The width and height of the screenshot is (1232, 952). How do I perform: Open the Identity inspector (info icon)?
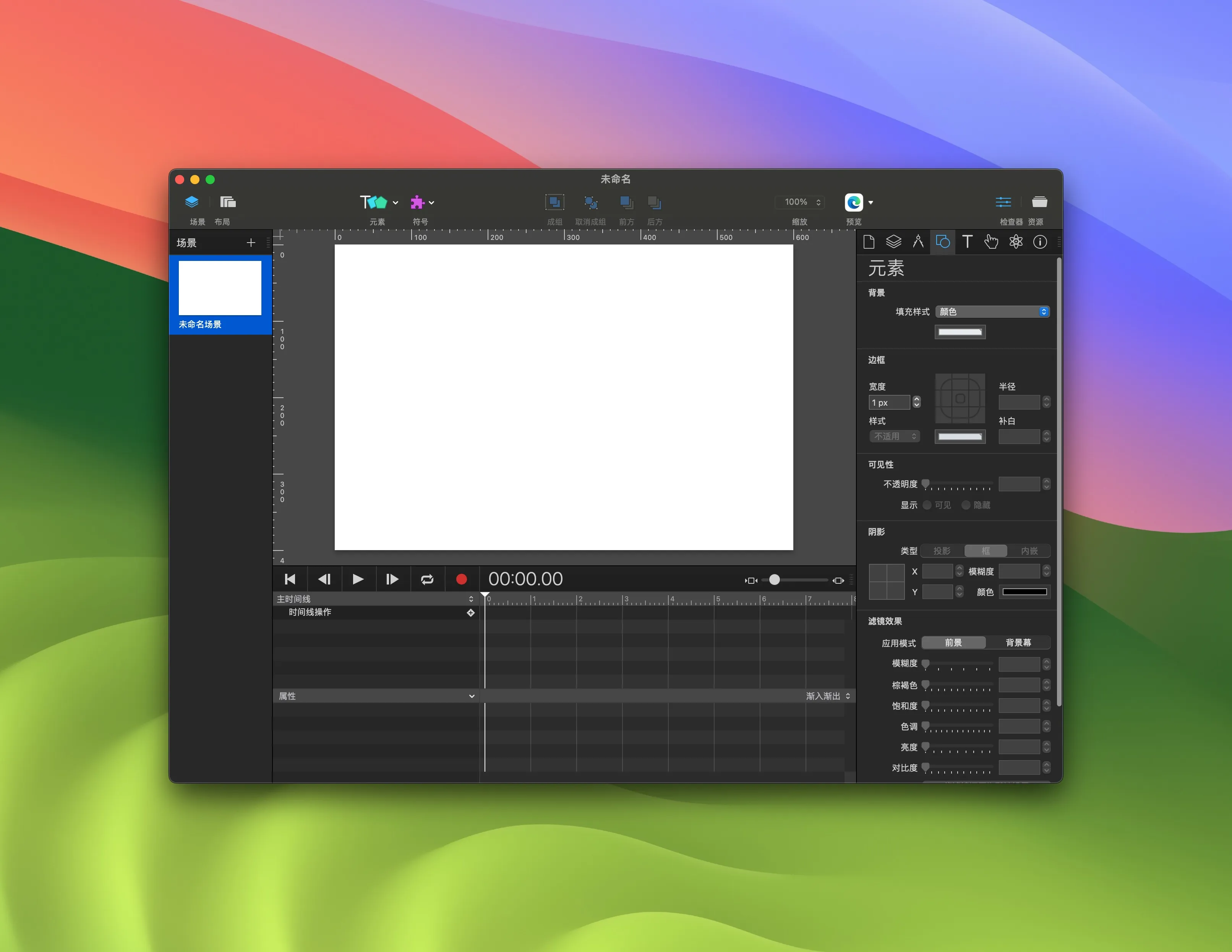point(1040,242)
